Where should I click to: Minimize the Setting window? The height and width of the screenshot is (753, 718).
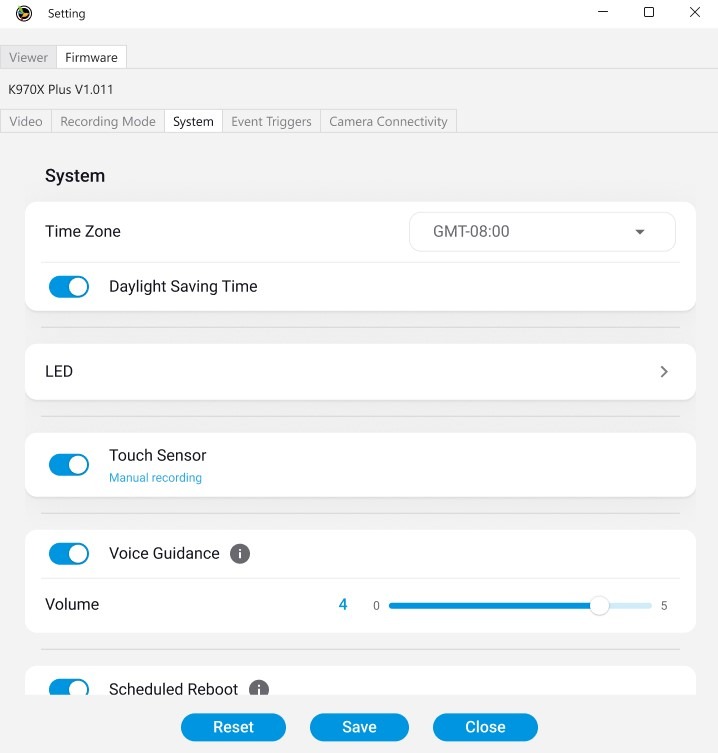pos(603,13)
